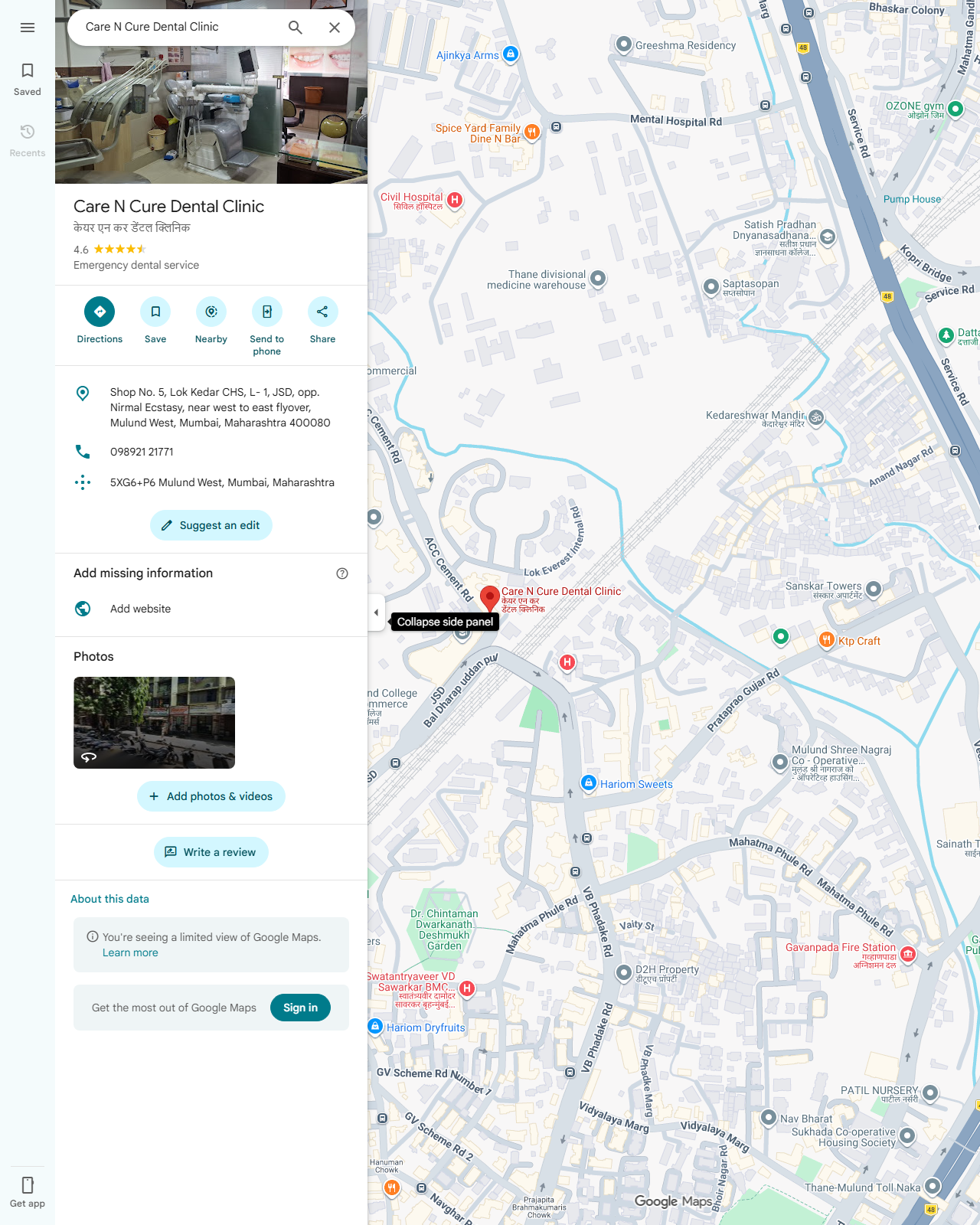Collapse the side panel arrow

[x=376, y=612]
